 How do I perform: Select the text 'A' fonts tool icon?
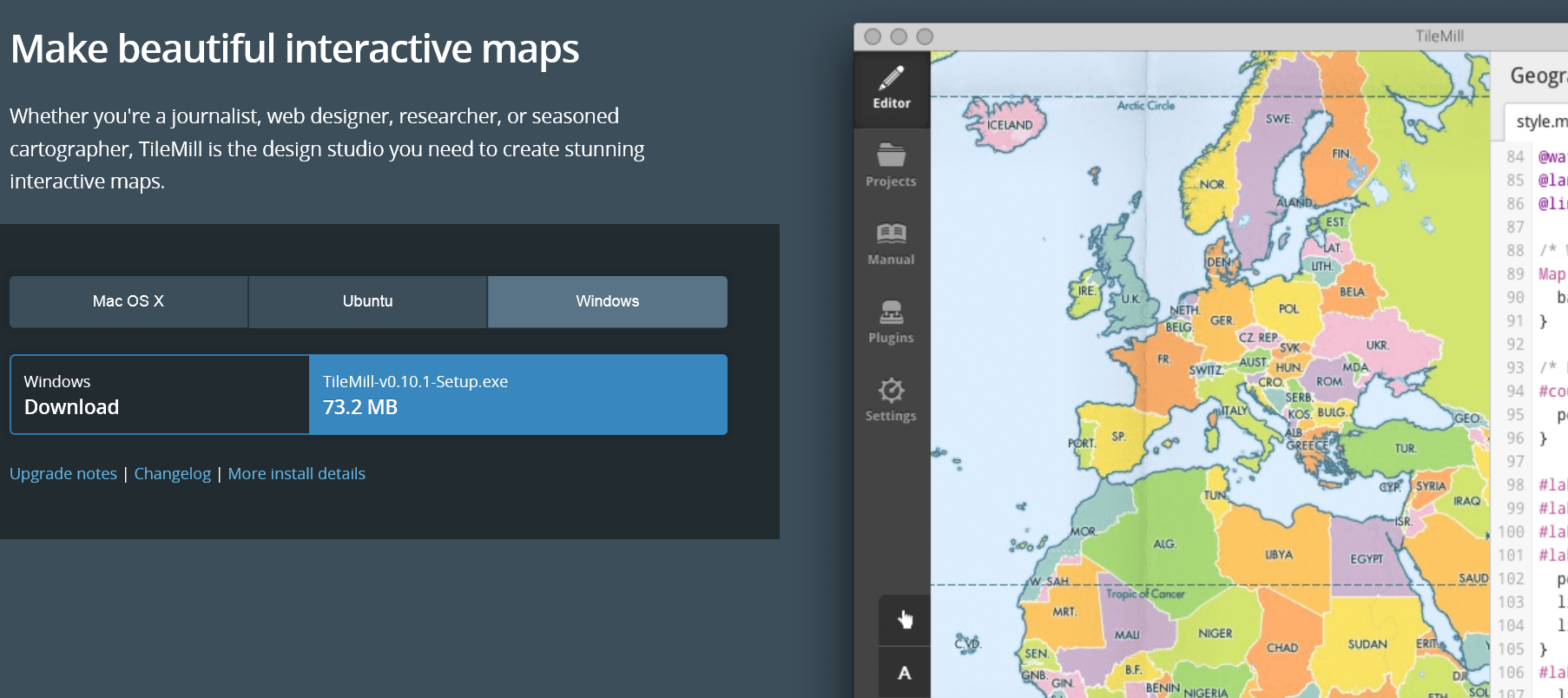click(905, 673)
